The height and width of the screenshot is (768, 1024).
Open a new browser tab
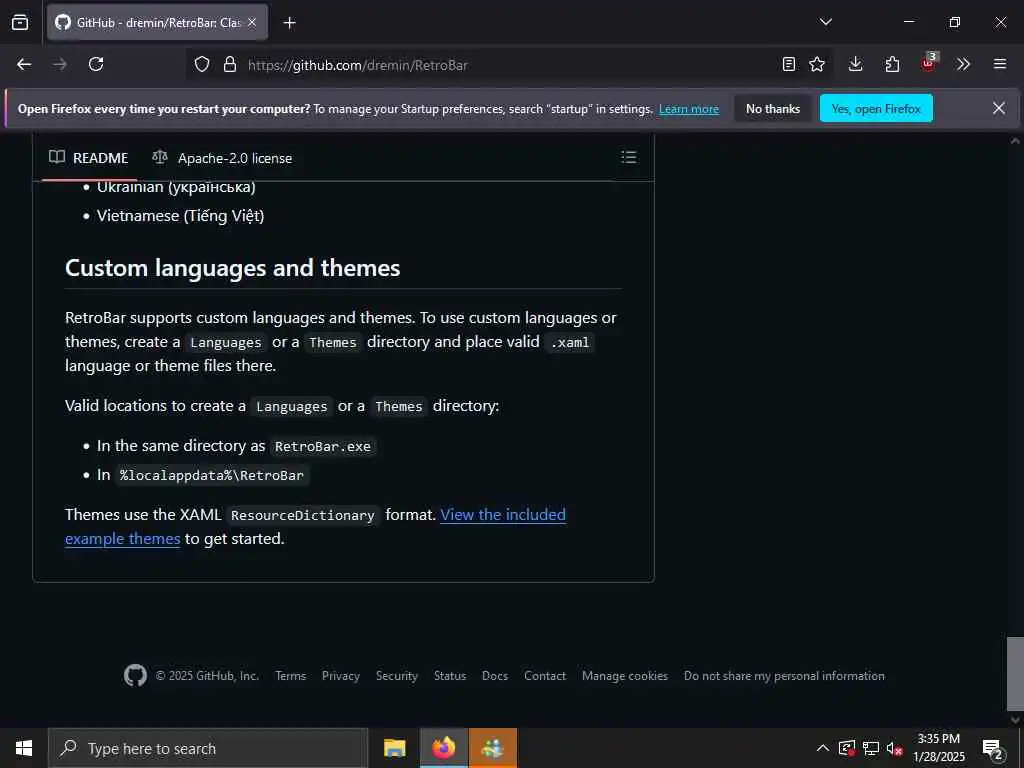coord(289,23)
